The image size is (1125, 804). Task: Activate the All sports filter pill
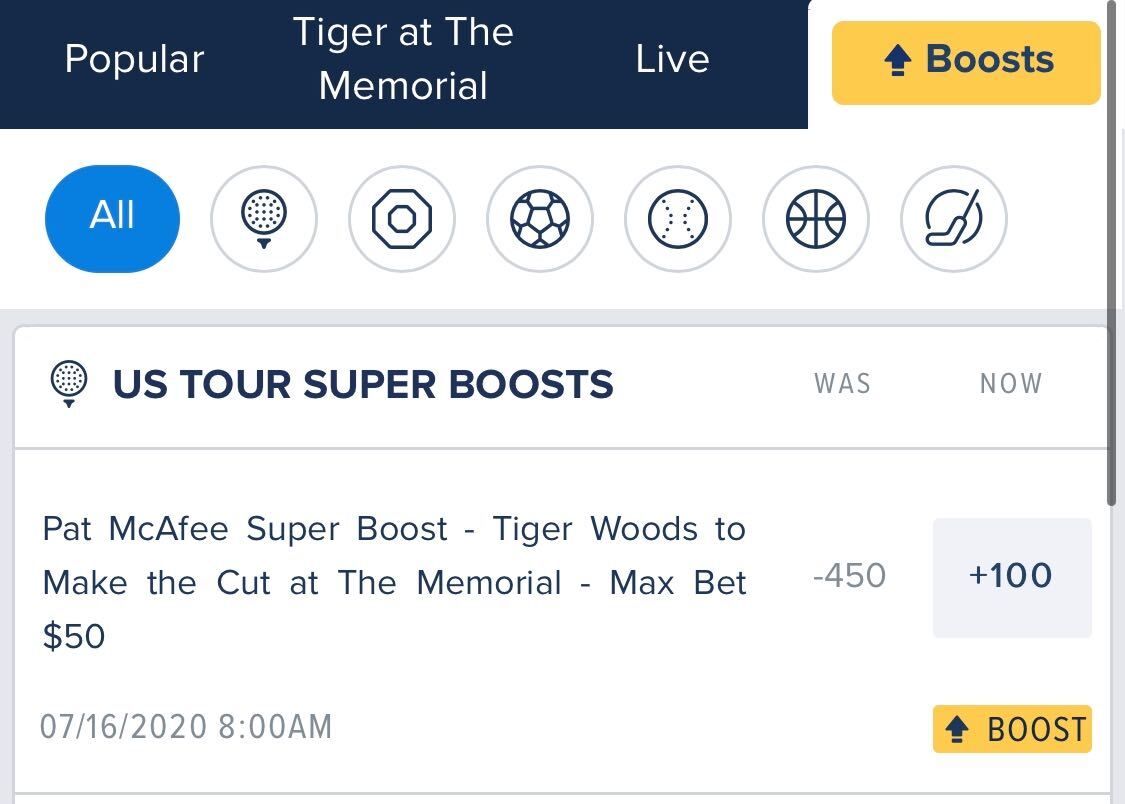coord(112,219)
